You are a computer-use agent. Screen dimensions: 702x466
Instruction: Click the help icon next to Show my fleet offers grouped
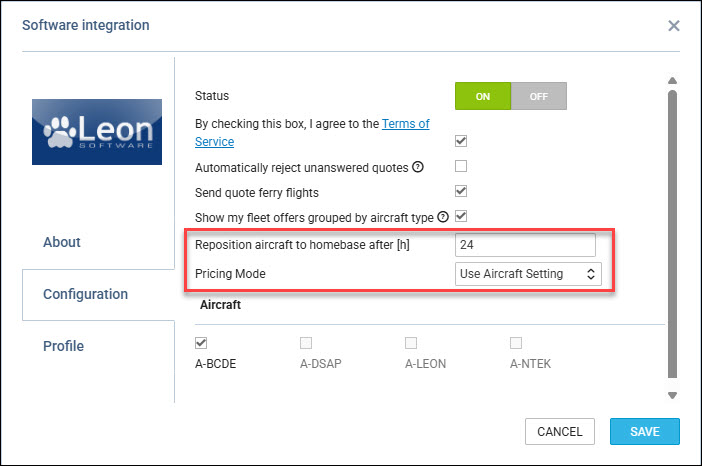443,217
